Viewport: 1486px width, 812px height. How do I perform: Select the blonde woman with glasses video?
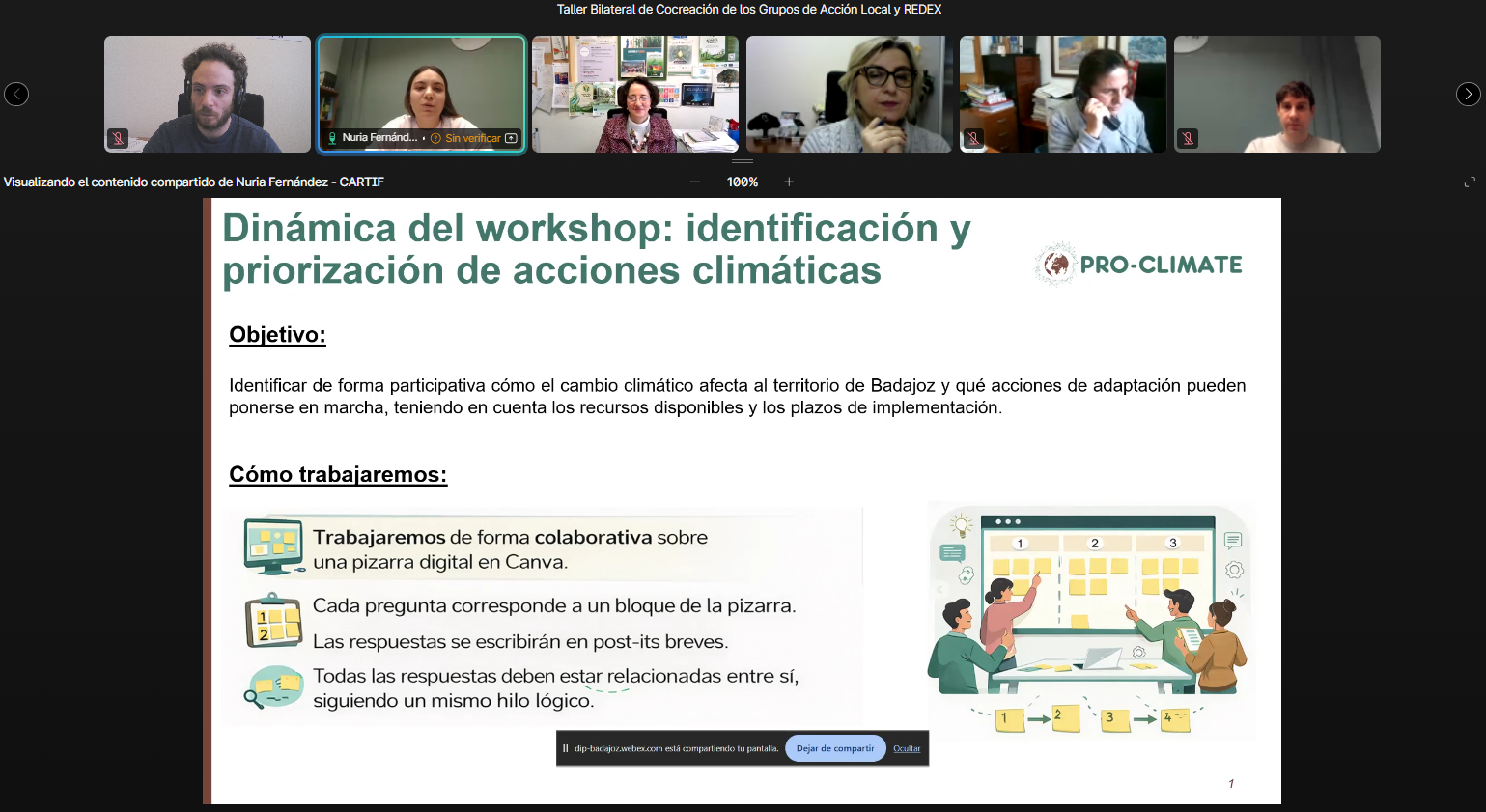(x=849, y=94)
